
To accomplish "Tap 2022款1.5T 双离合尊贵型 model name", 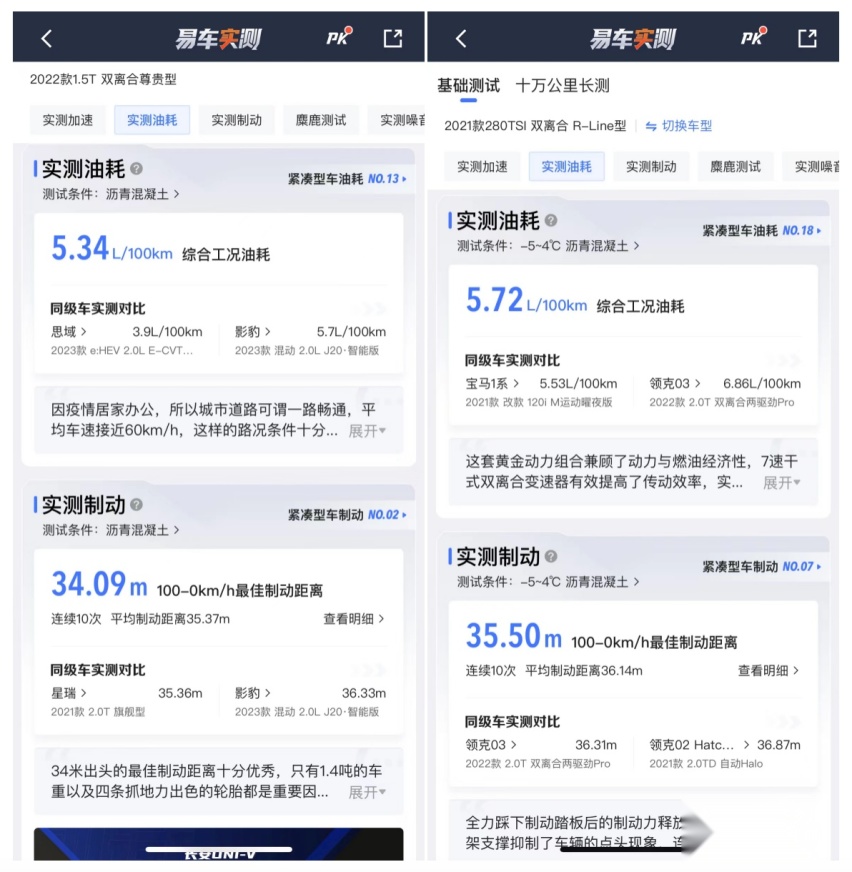I will [103, 79].
